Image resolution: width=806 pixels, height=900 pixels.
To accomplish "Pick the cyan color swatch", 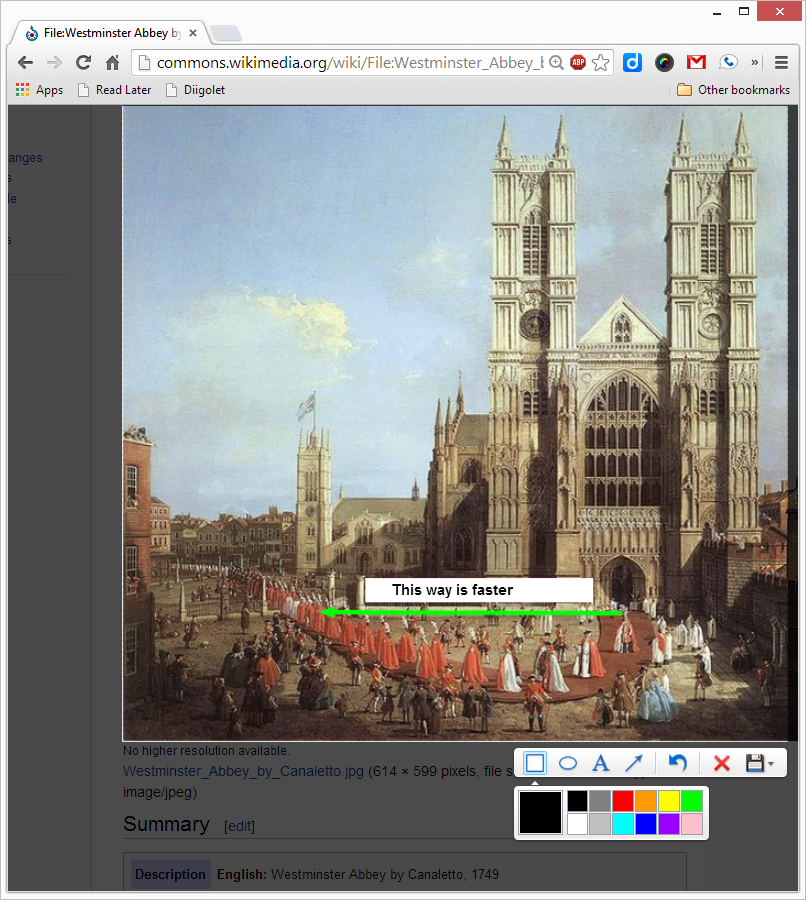I will [623, 824].
